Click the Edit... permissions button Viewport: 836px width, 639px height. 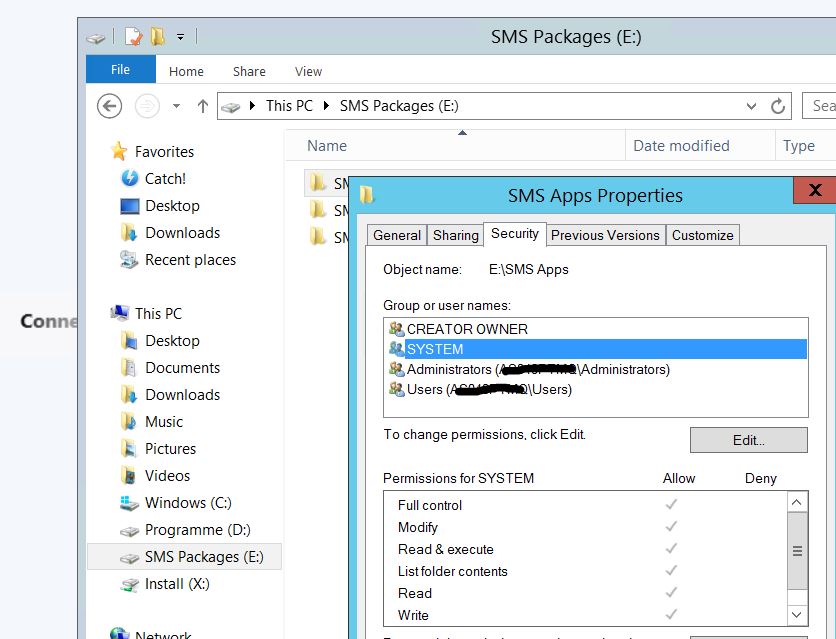click(749, 440)
